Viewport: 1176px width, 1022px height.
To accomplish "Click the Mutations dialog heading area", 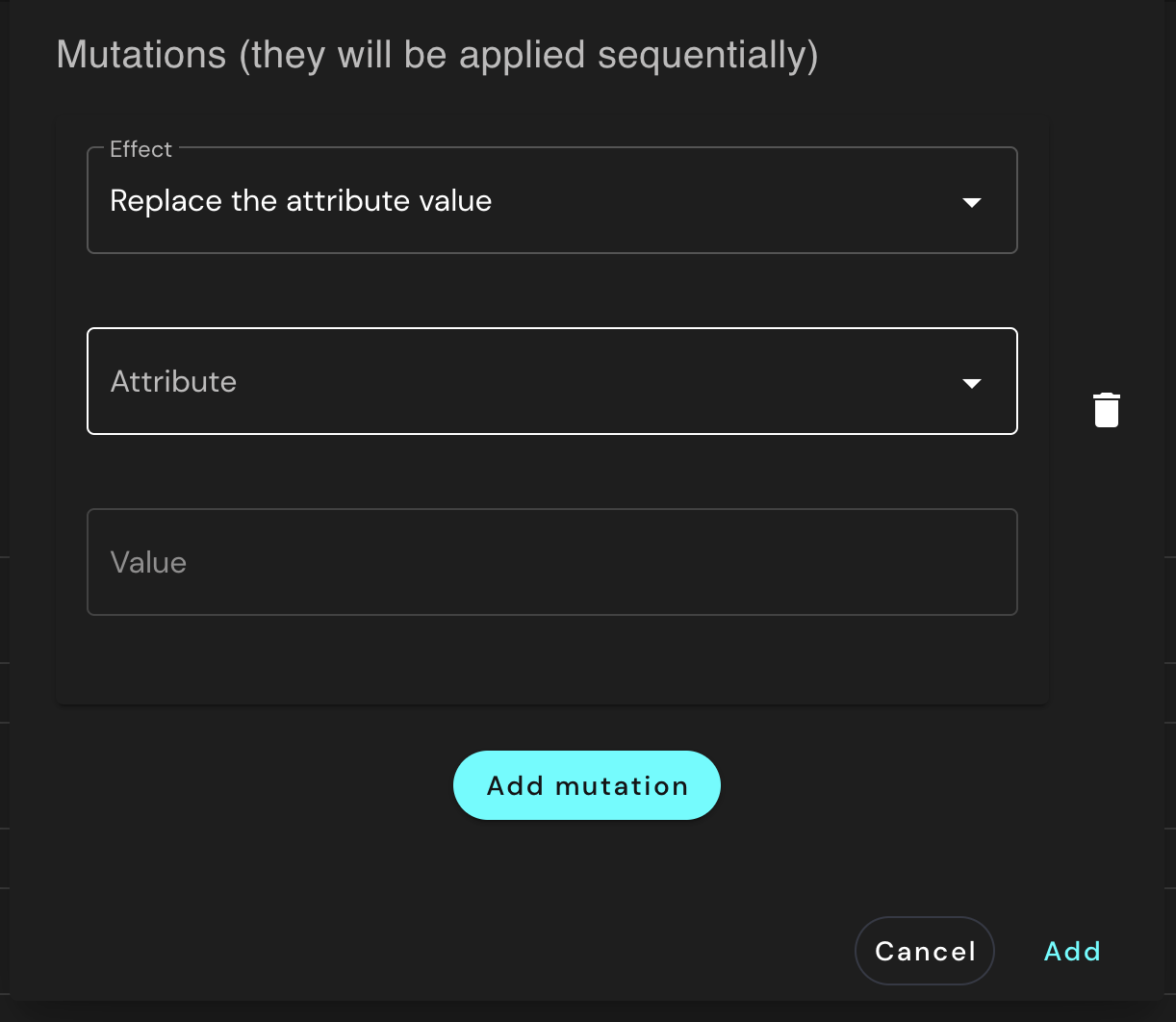I will coord(437,55).
